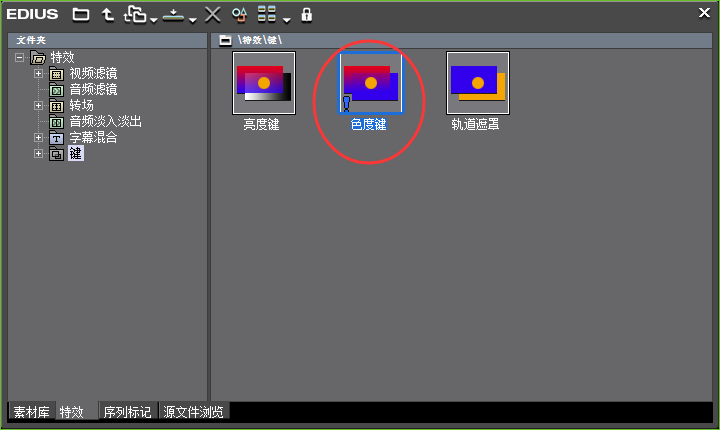Expand the 字幕混合 folder node

[39, 137]
